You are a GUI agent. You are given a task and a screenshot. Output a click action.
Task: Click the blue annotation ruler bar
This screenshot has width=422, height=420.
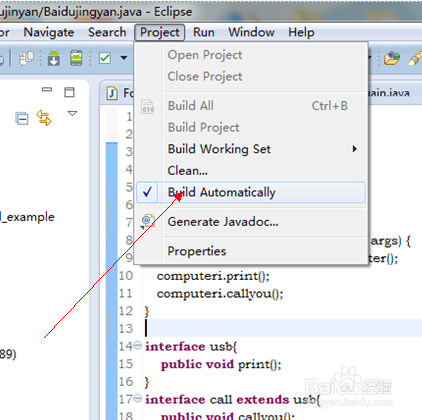112,280
